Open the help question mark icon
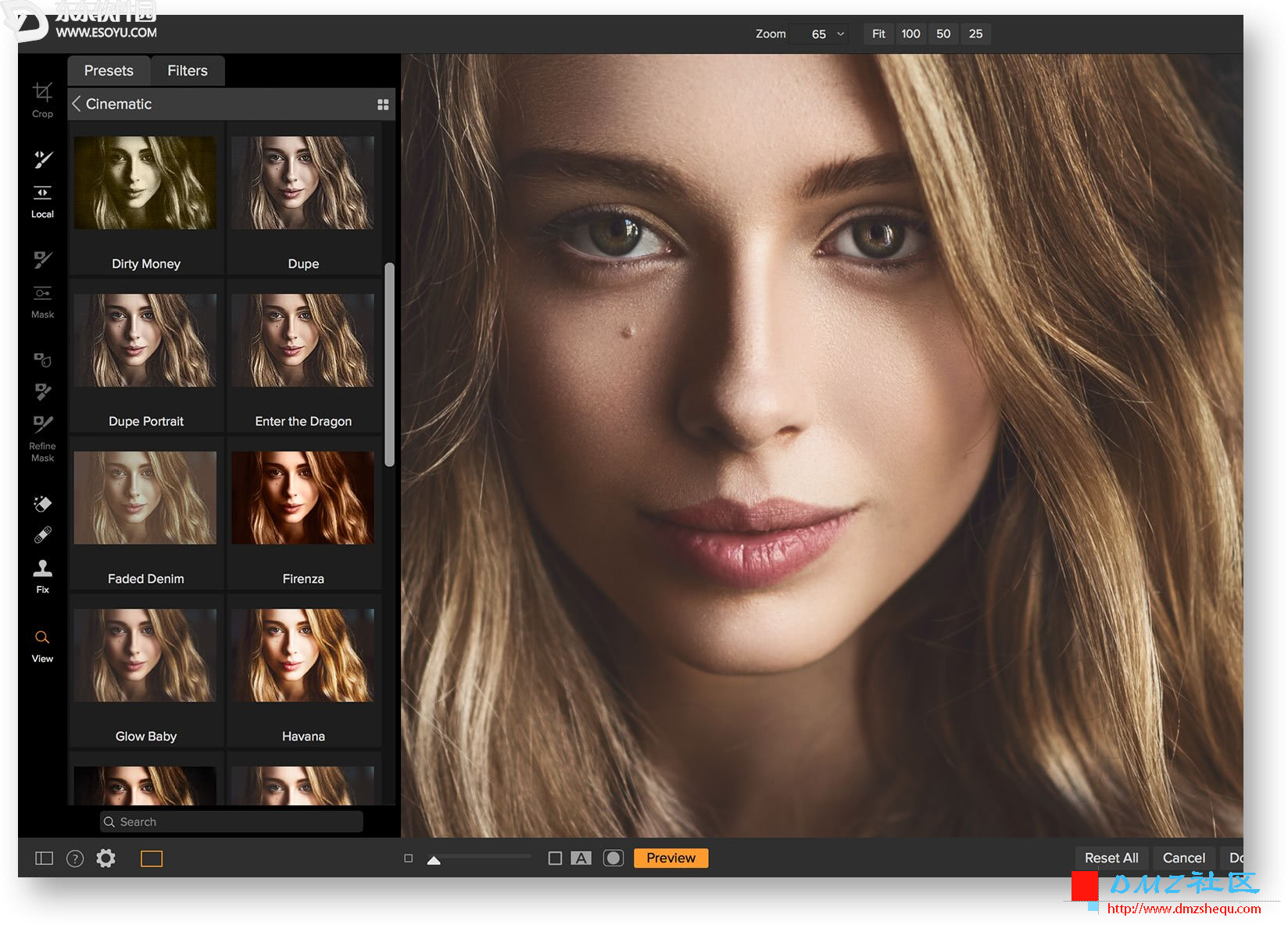Image resolution: width=1288 pixels, height=925 pixels. pos(75,859)
